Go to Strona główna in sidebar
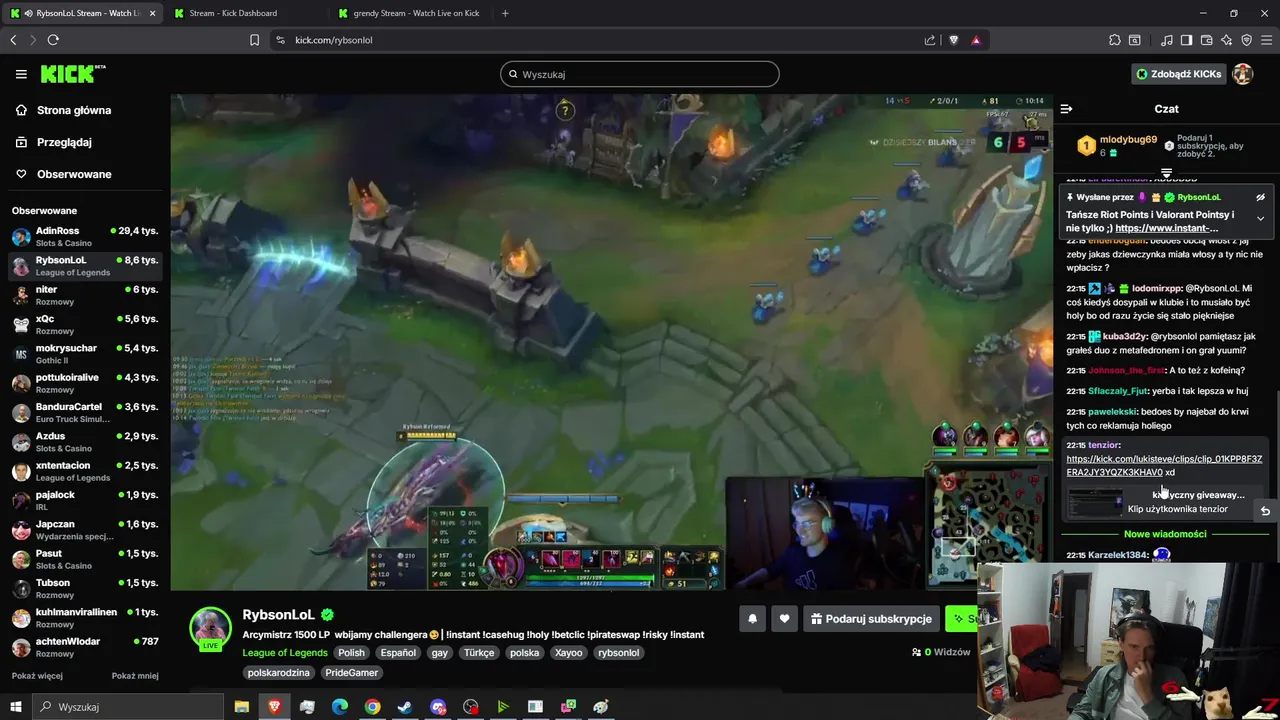Image resolution: width=1280 pixels, height=720 pixels. (64, 110)
